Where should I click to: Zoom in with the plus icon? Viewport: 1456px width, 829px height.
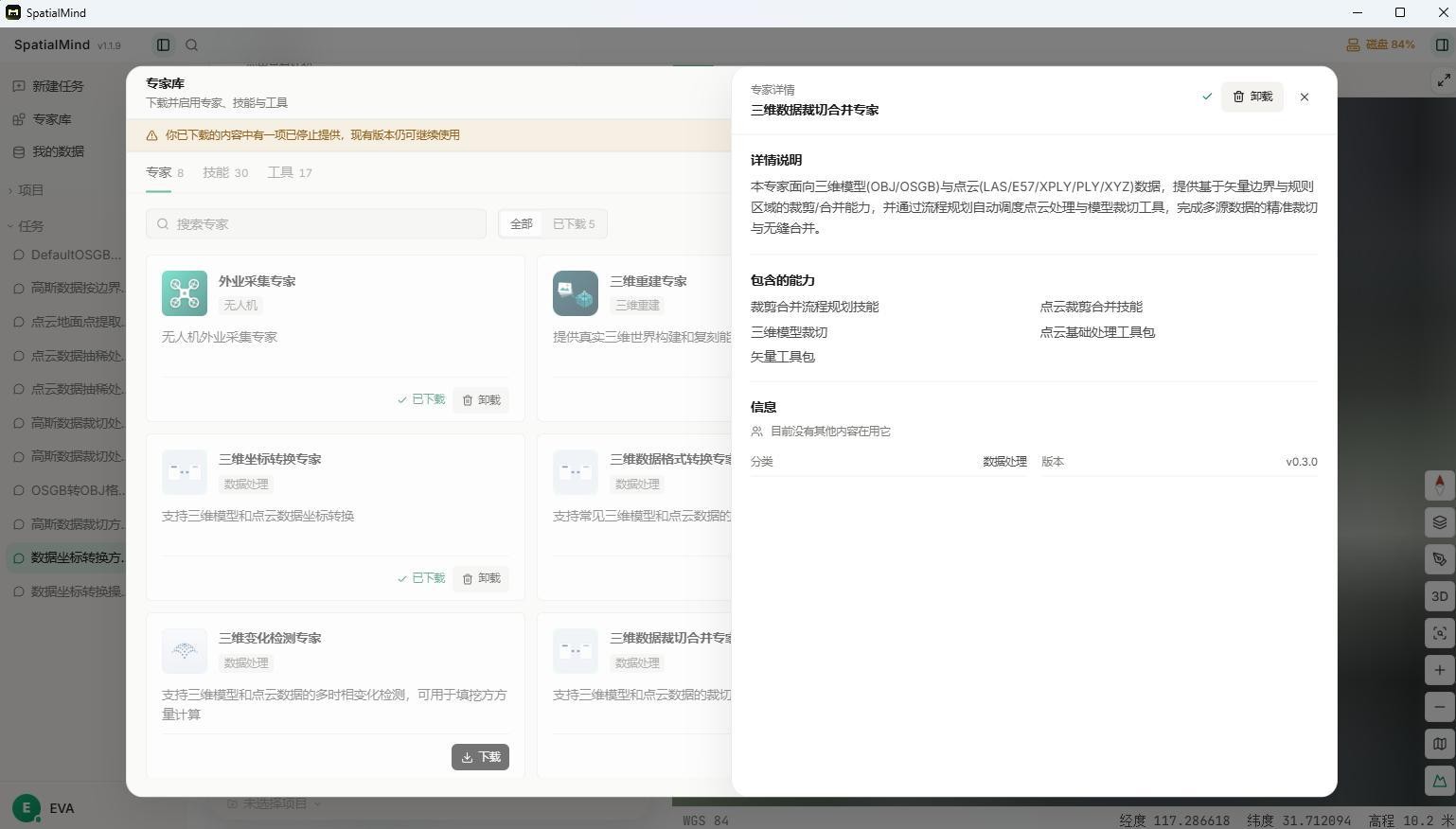[x=1439, y=670]
